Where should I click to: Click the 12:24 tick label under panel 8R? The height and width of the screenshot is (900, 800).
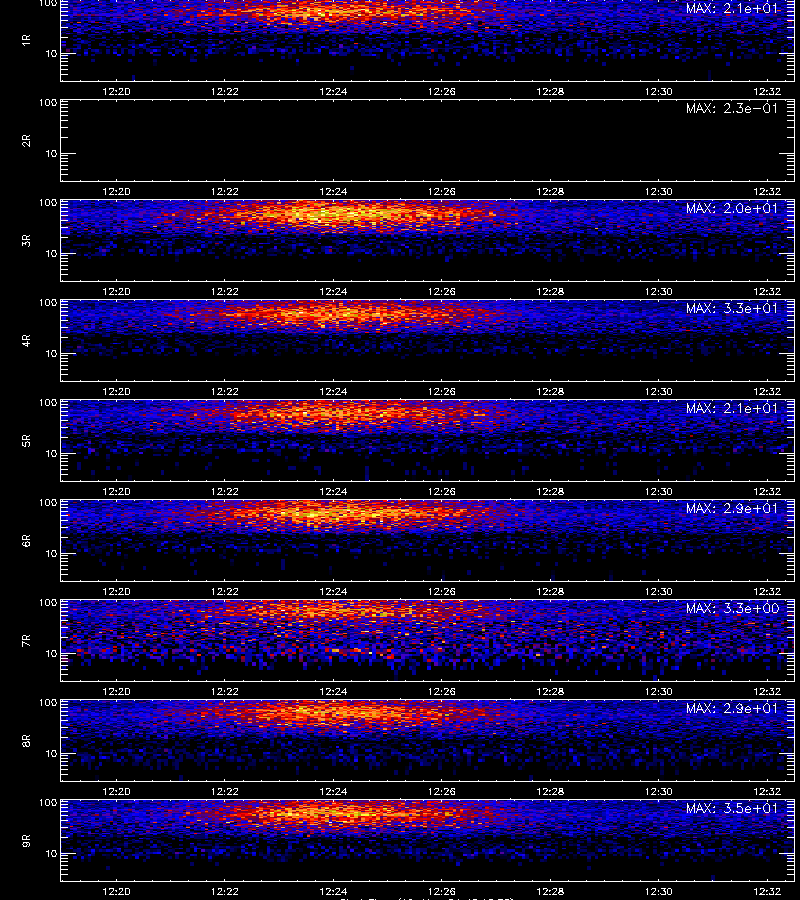[333, 792]
